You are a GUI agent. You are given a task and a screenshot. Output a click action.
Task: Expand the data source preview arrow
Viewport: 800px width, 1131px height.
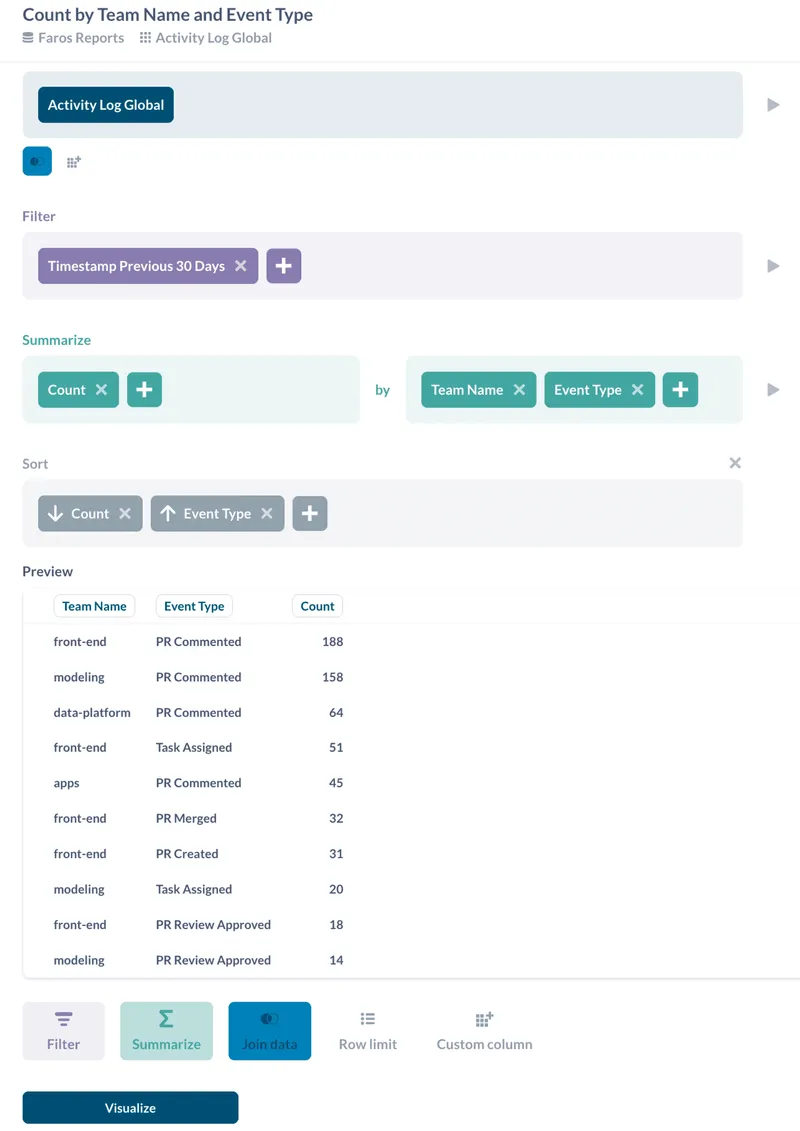775,104
